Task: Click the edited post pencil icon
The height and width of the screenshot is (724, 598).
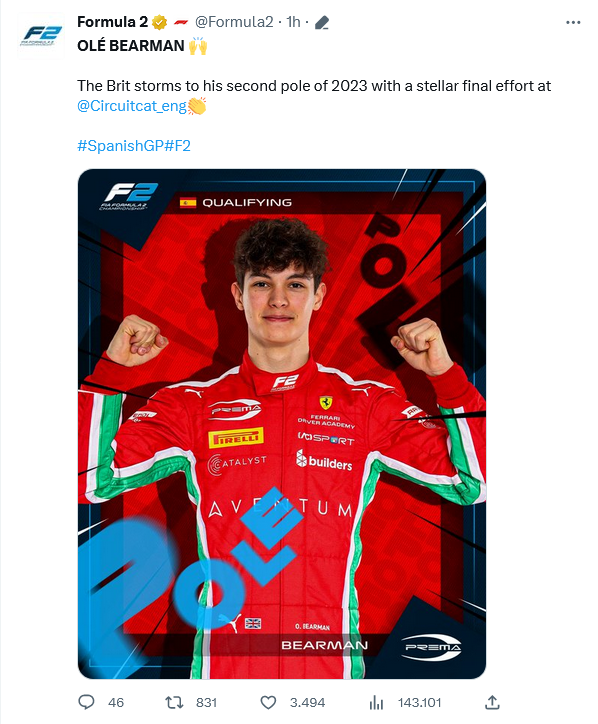Action: pos(322,23)
